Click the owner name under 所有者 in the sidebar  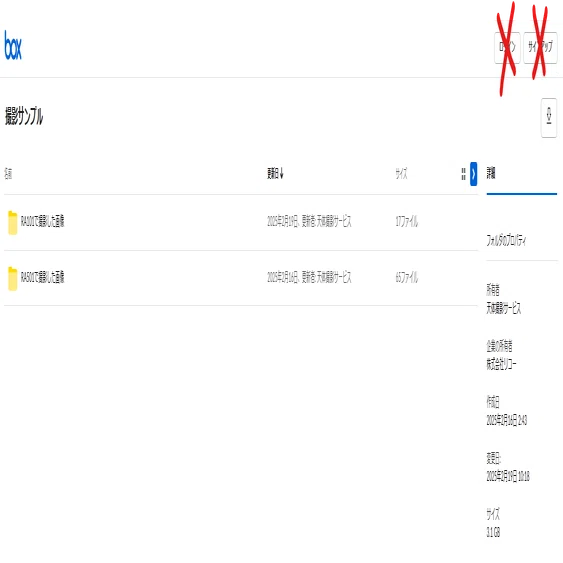click(x=503, y=308)
